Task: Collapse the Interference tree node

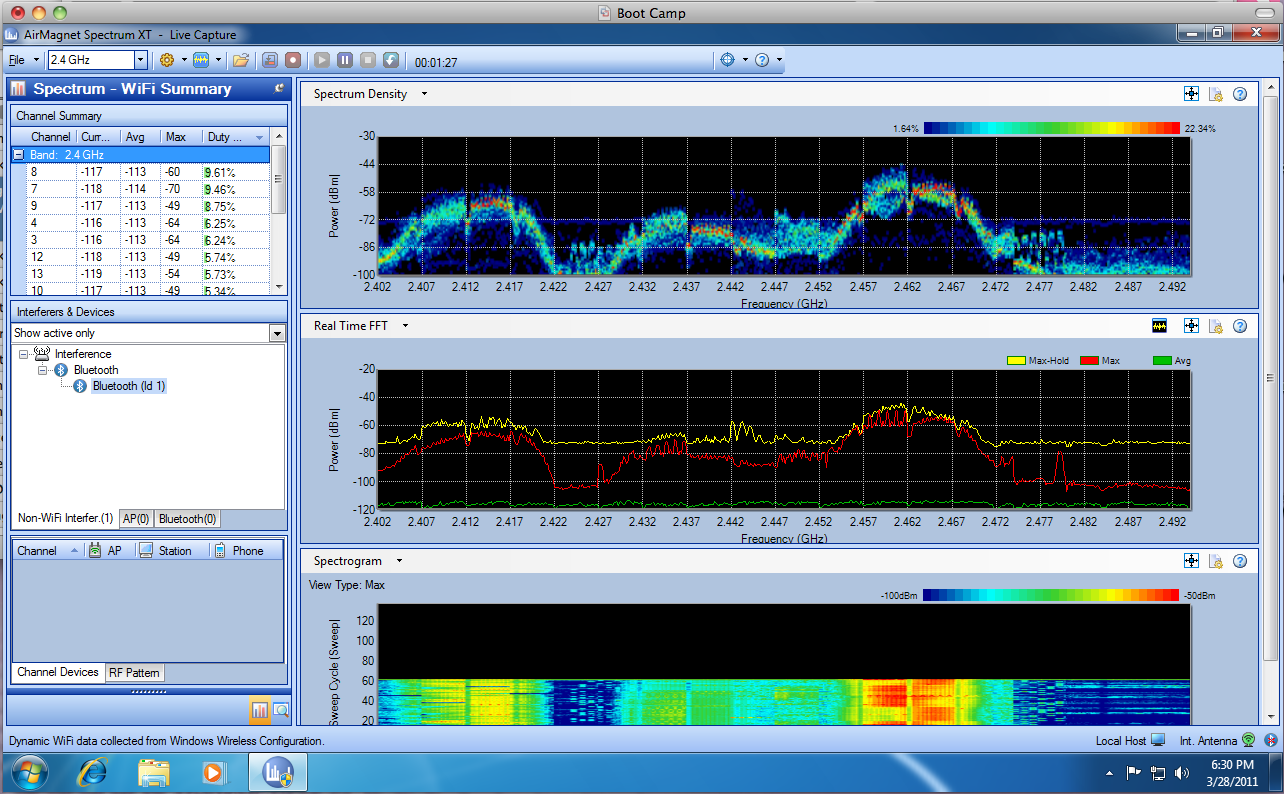Action: 24,354
